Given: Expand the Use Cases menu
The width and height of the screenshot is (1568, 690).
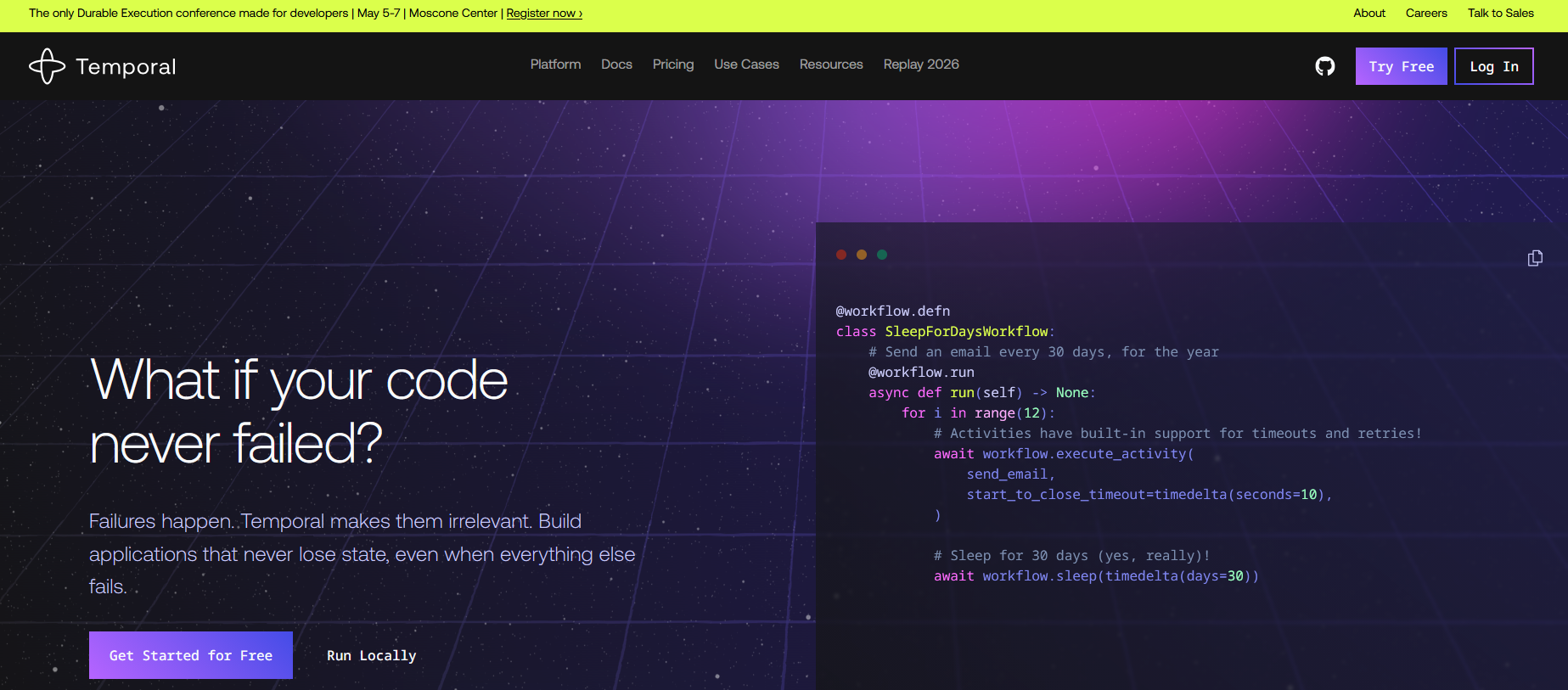Looking at the screenshot, I should coord(746,65).
